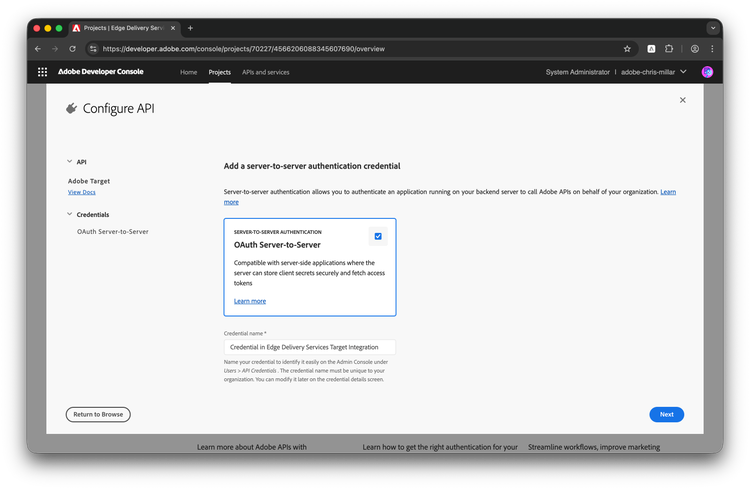The image size is (750, 489).
Task: Toggle the OAuth Server-to-Server checkbox
Action: click(377, 237)
